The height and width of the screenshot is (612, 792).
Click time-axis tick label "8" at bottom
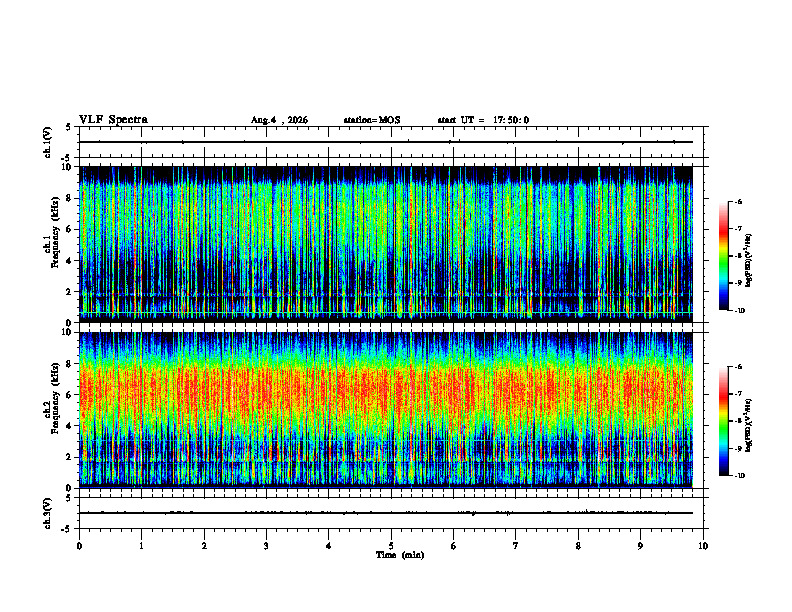578,546
